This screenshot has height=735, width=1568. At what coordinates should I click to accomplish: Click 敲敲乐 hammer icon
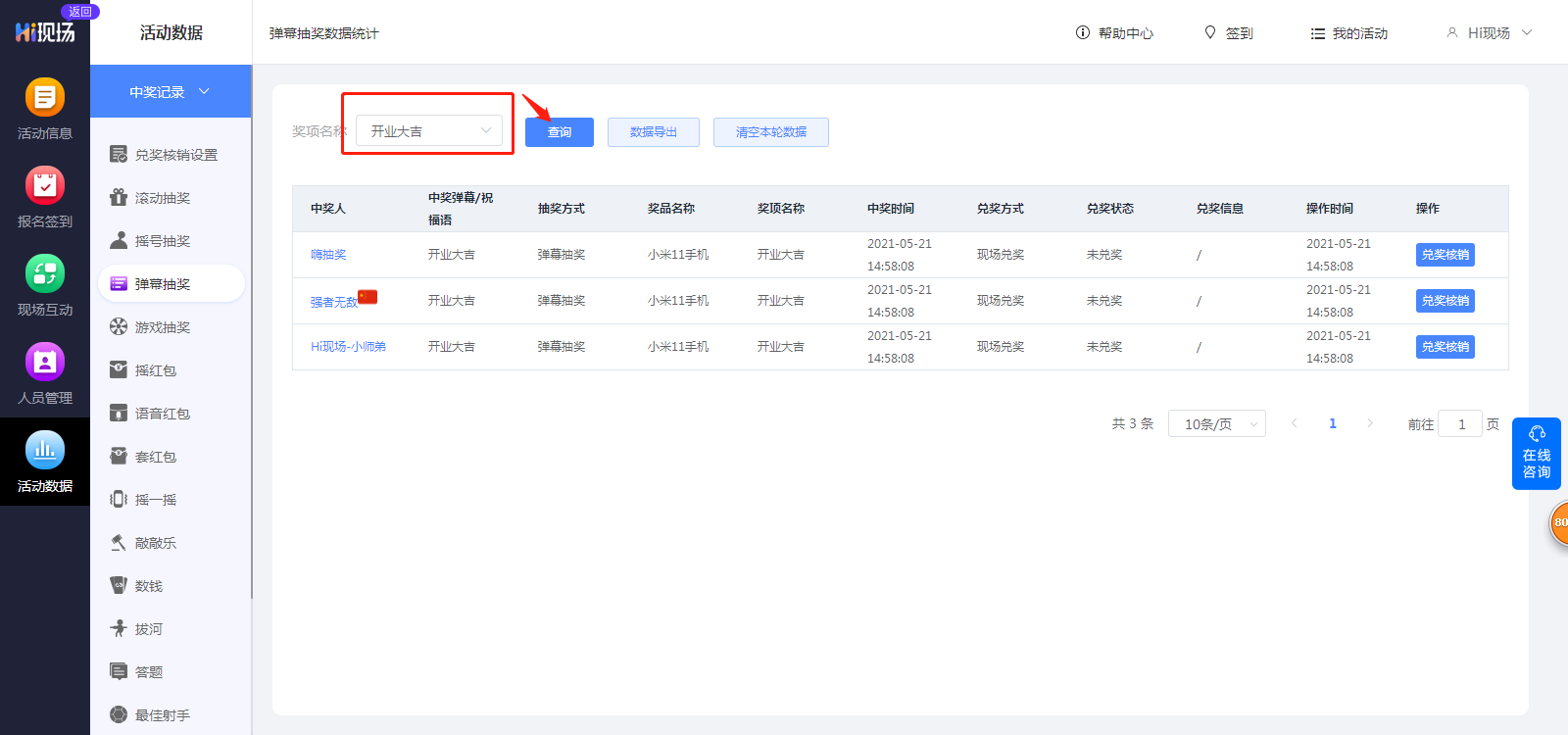coord(119,542)
